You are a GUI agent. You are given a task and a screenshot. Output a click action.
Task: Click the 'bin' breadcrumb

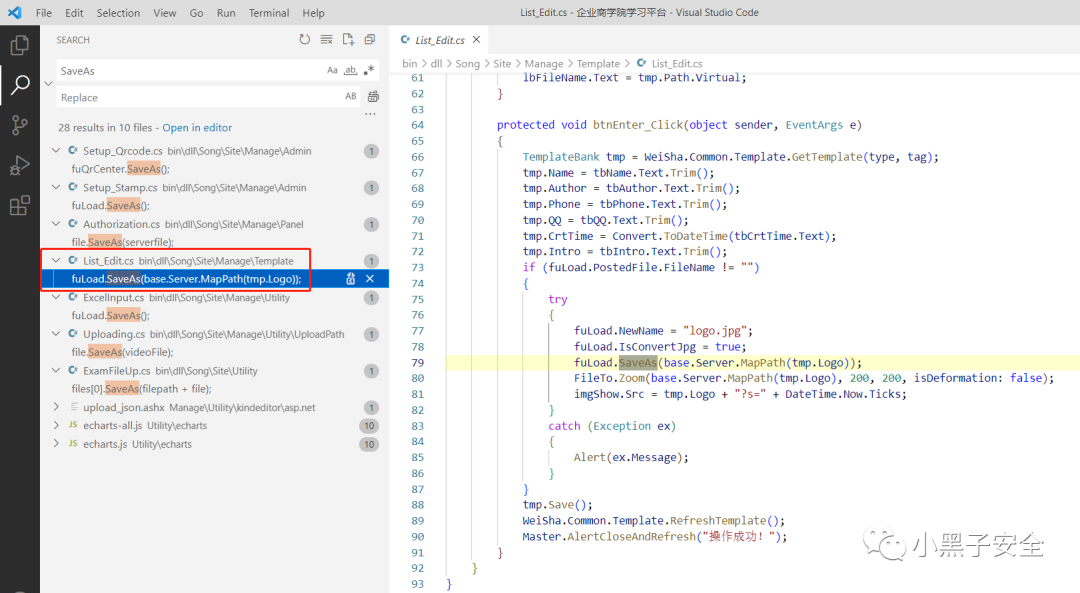pyautogui.click(x=410, y=63)
